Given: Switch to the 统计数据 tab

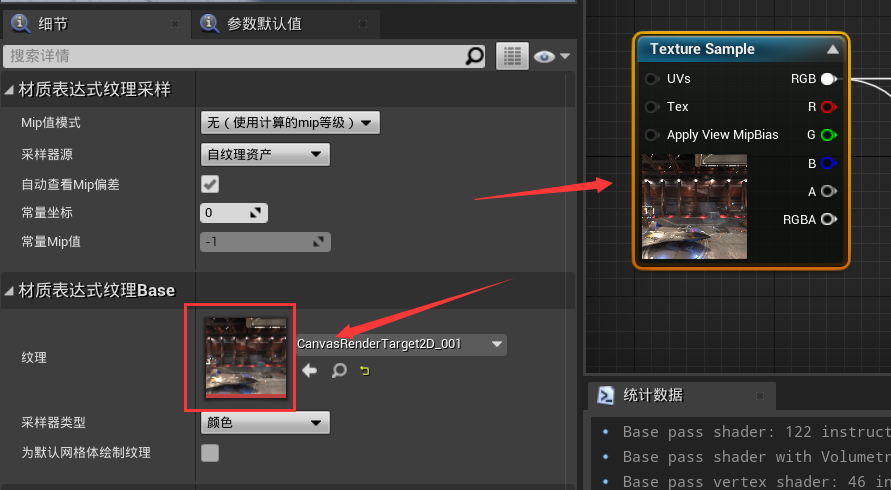Looking at the screenshot, I should click(680, 395).
